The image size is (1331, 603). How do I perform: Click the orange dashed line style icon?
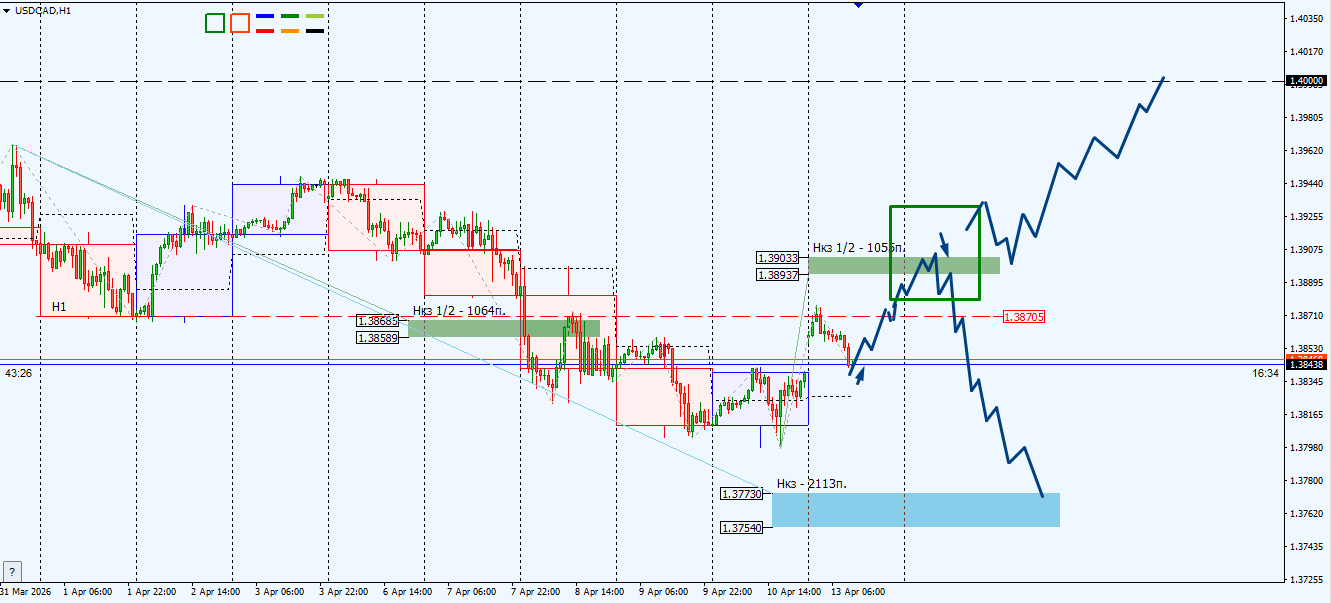point(290,31)
